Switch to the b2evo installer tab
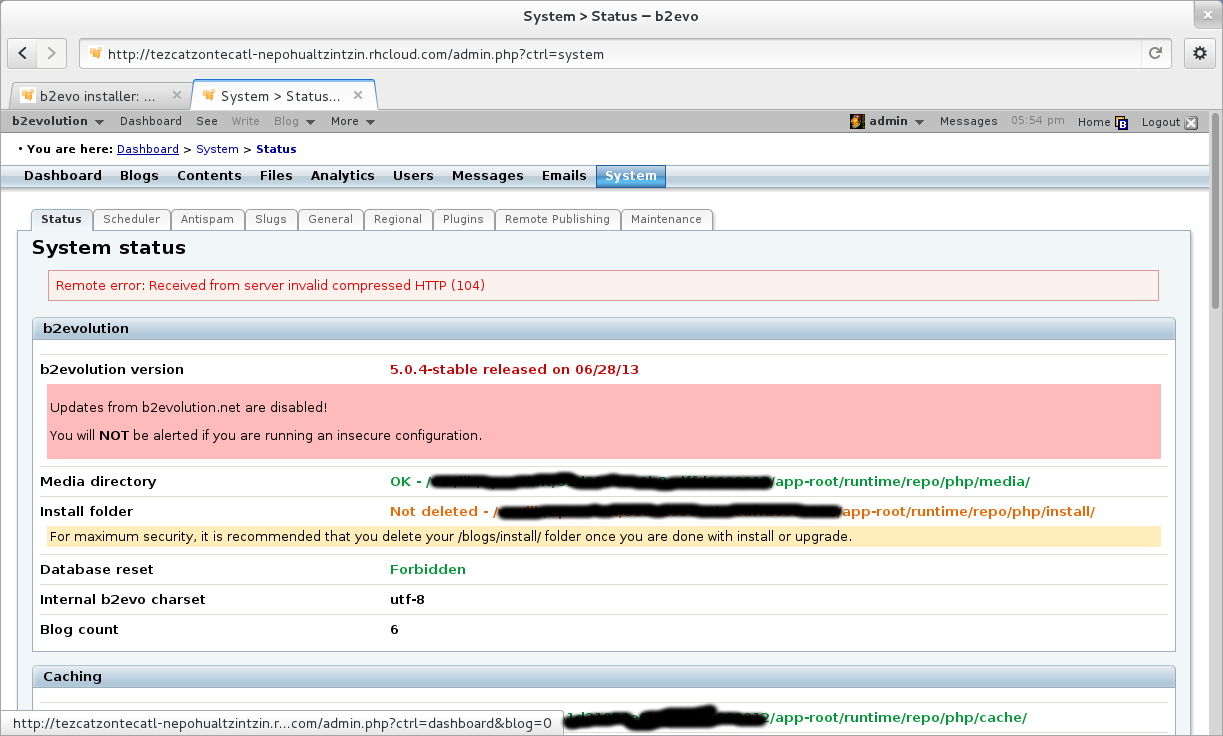This screenshot has width=1223, height=736. coord(98,96)
